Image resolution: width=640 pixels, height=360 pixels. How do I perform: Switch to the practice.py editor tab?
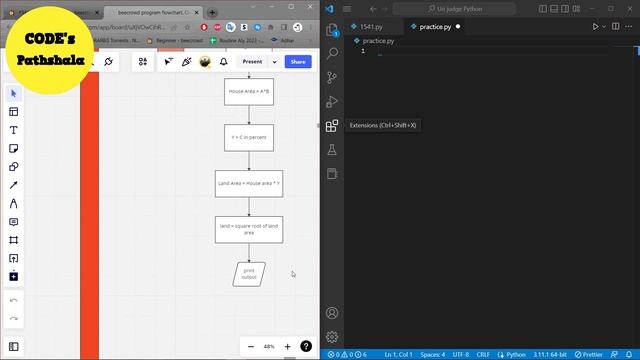pos(435,27)
